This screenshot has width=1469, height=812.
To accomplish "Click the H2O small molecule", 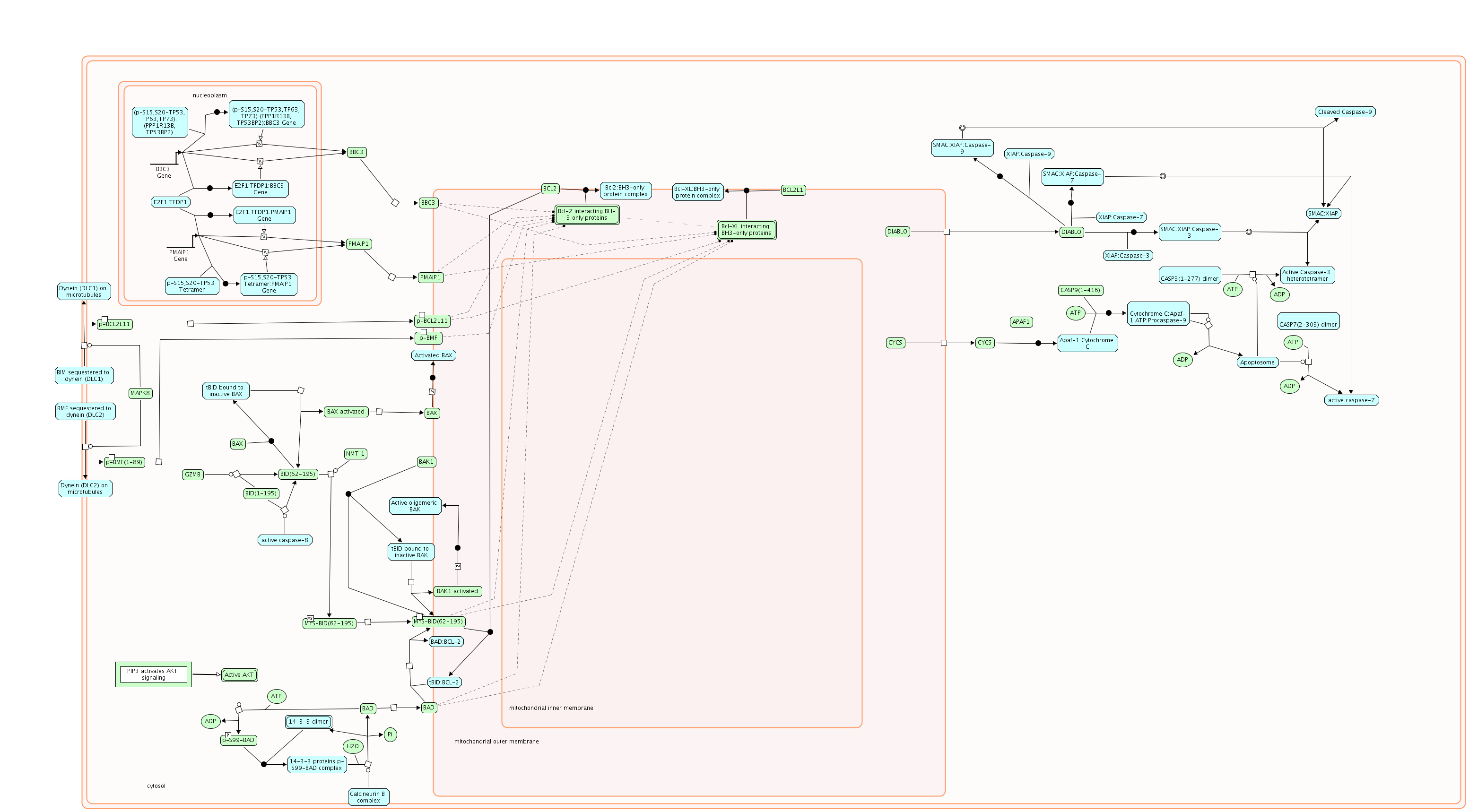I will 352,746.
